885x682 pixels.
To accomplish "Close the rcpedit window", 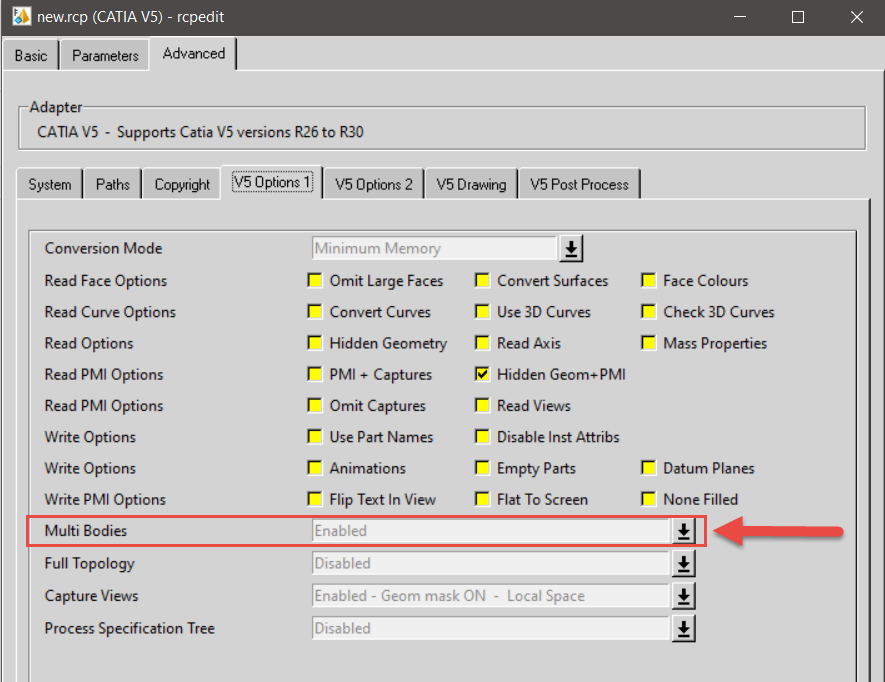I will (x=857, y=17).
